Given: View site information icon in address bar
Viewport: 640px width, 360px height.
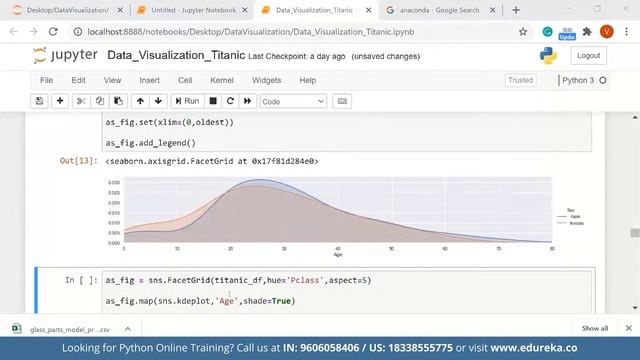Looking at the screenshot, I should coord(78,31).
